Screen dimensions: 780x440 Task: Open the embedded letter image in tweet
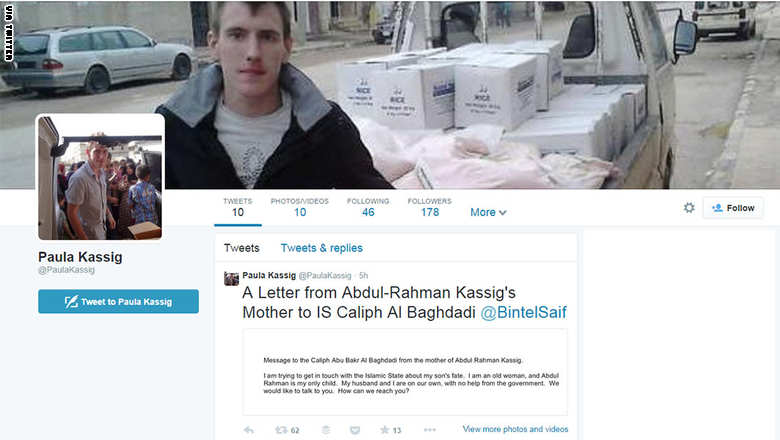tap(405, 372)
